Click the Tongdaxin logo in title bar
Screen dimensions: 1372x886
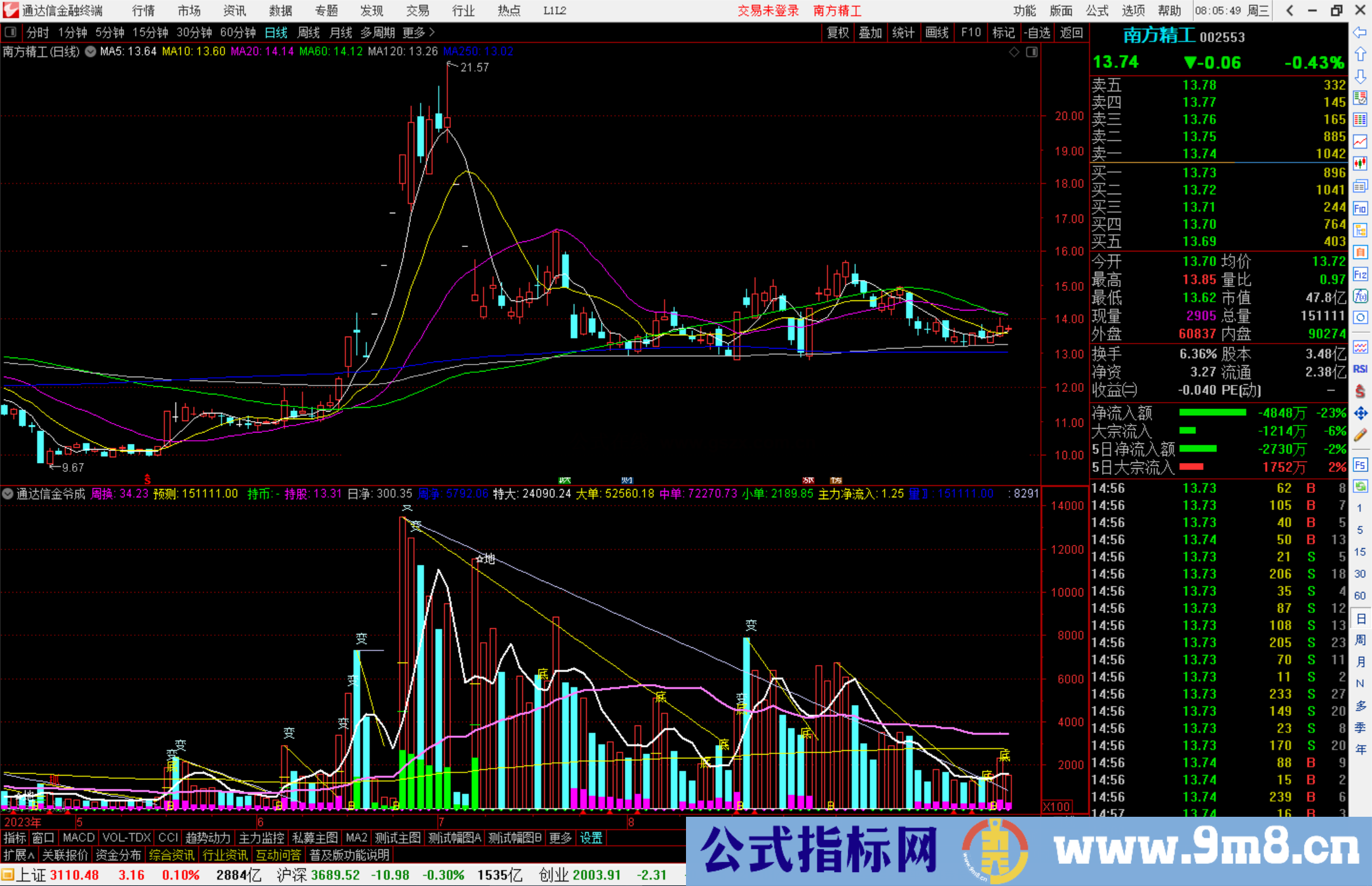click(10, 10)
